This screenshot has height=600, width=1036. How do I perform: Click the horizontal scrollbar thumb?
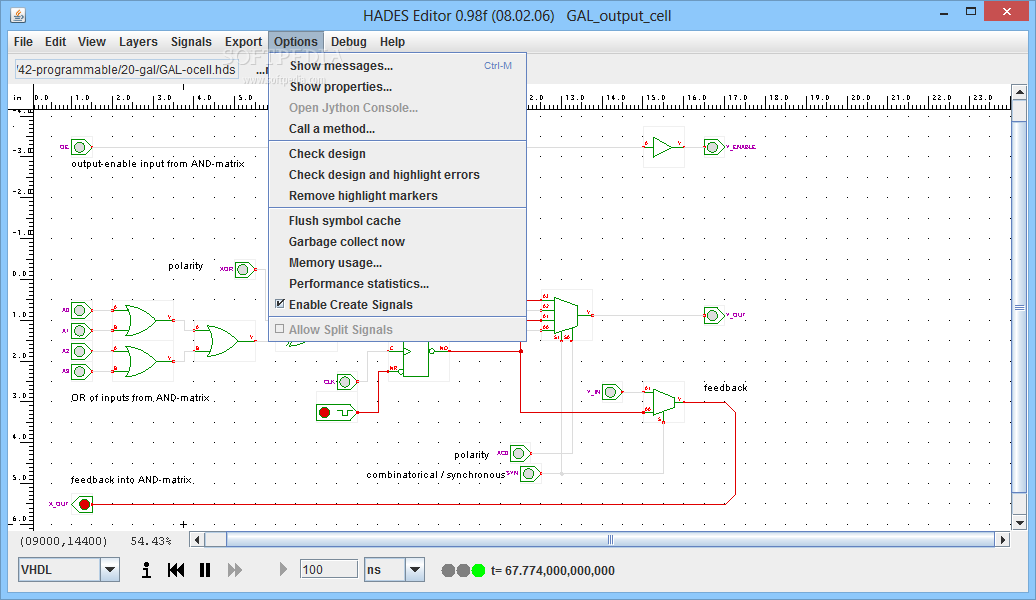point(610,540)
